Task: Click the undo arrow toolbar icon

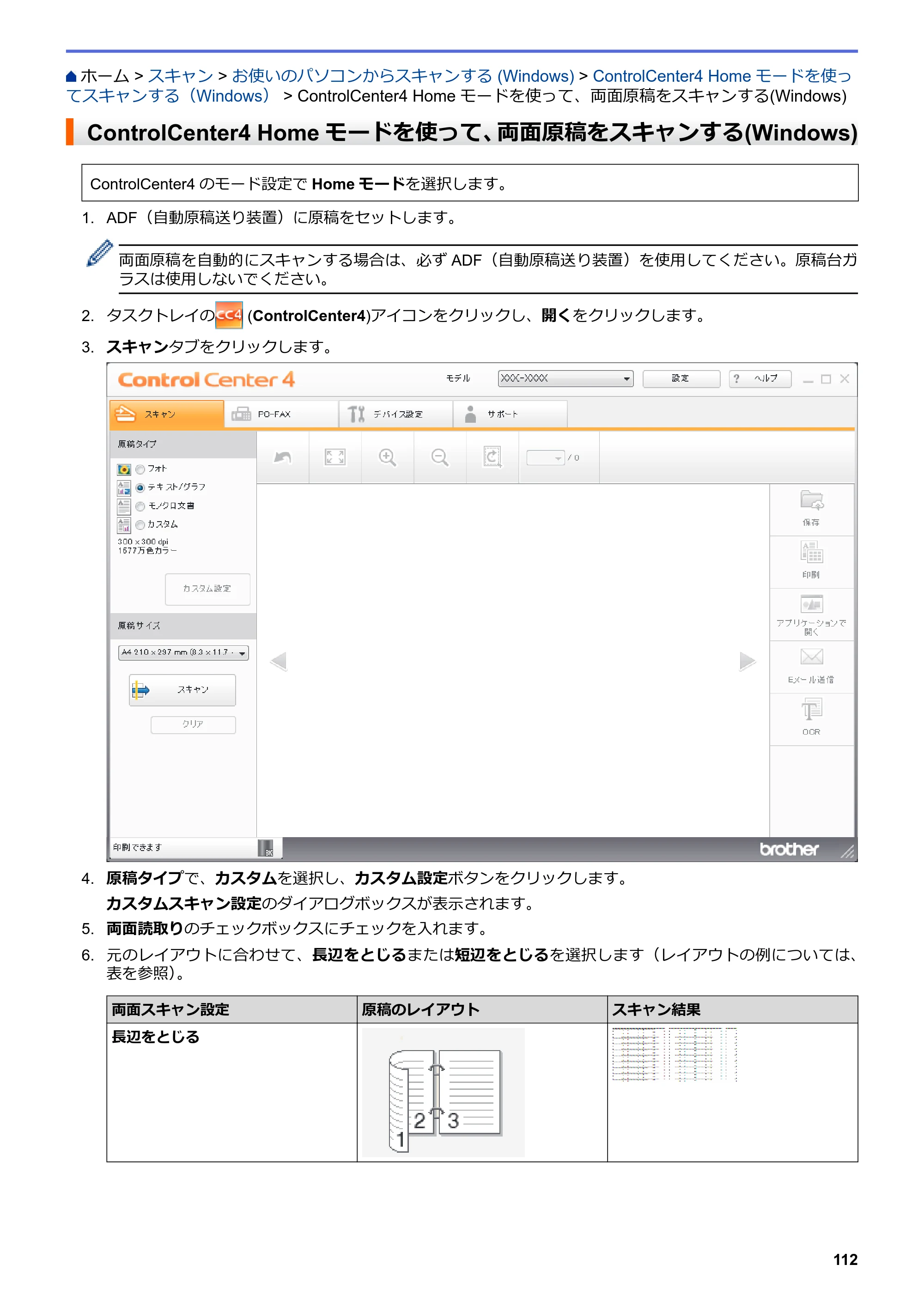Action: click(x=282, y=458)
